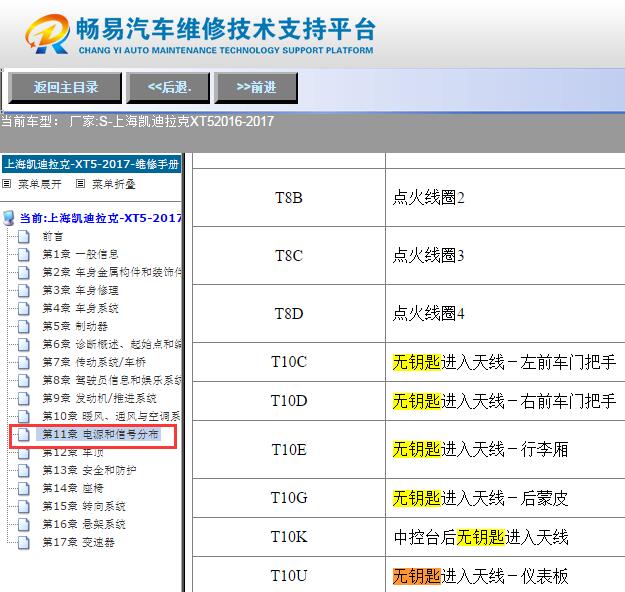Open 第15章 转向系统
The height and width of the screenshot is (592, 625).
click(x=84, y=506)
